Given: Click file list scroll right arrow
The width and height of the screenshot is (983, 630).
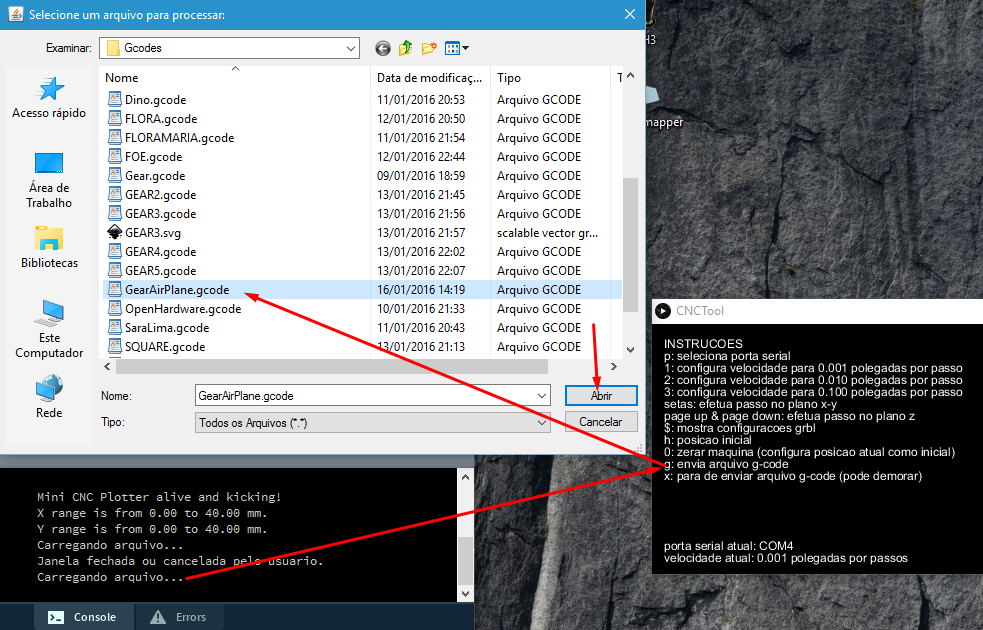Looking at the screenshot, I should 614,366.
